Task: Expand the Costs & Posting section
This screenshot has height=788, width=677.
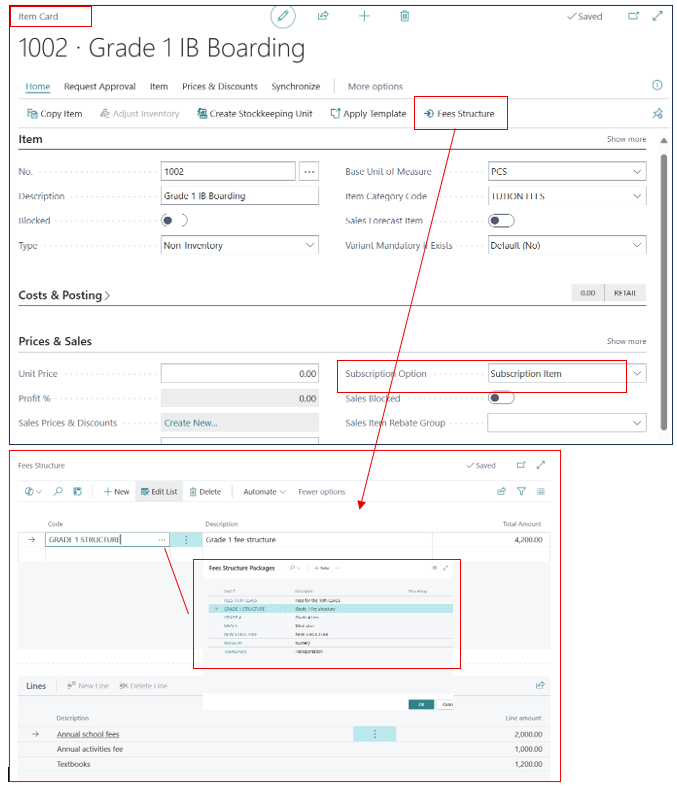Action: (64, 295)
